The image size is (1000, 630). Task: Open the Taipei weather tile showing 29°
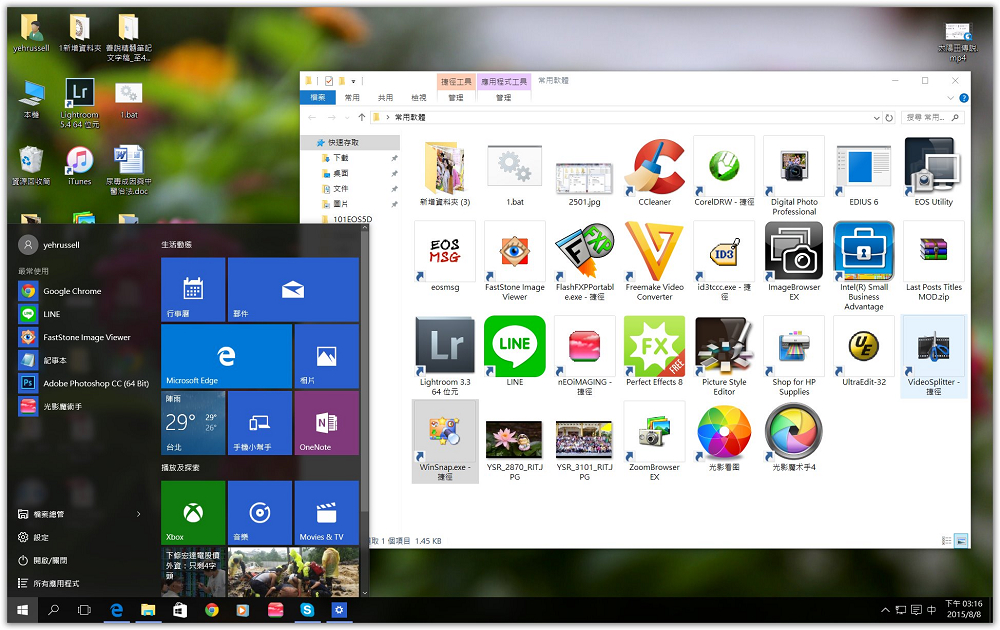(x=193, y=423)
